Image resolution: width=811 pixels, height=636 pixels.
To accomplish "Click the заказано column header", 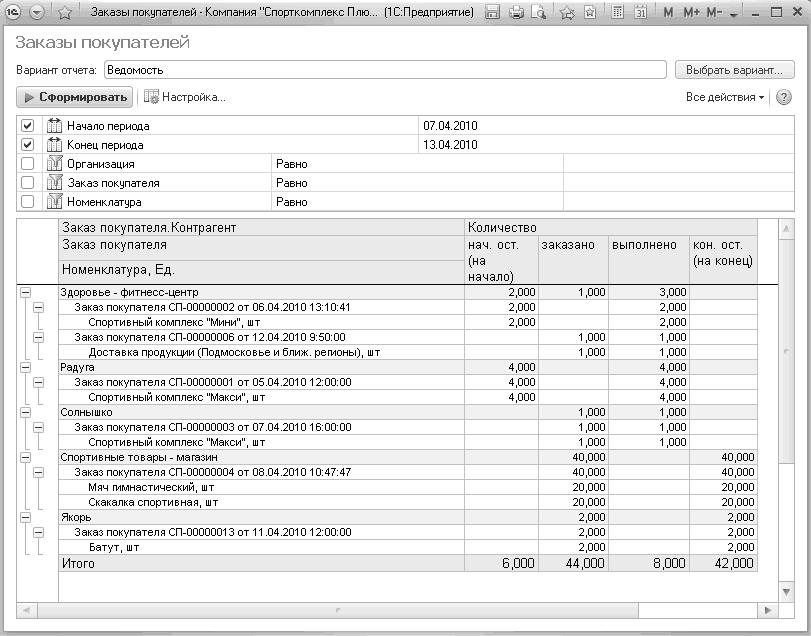I will 573,260.
